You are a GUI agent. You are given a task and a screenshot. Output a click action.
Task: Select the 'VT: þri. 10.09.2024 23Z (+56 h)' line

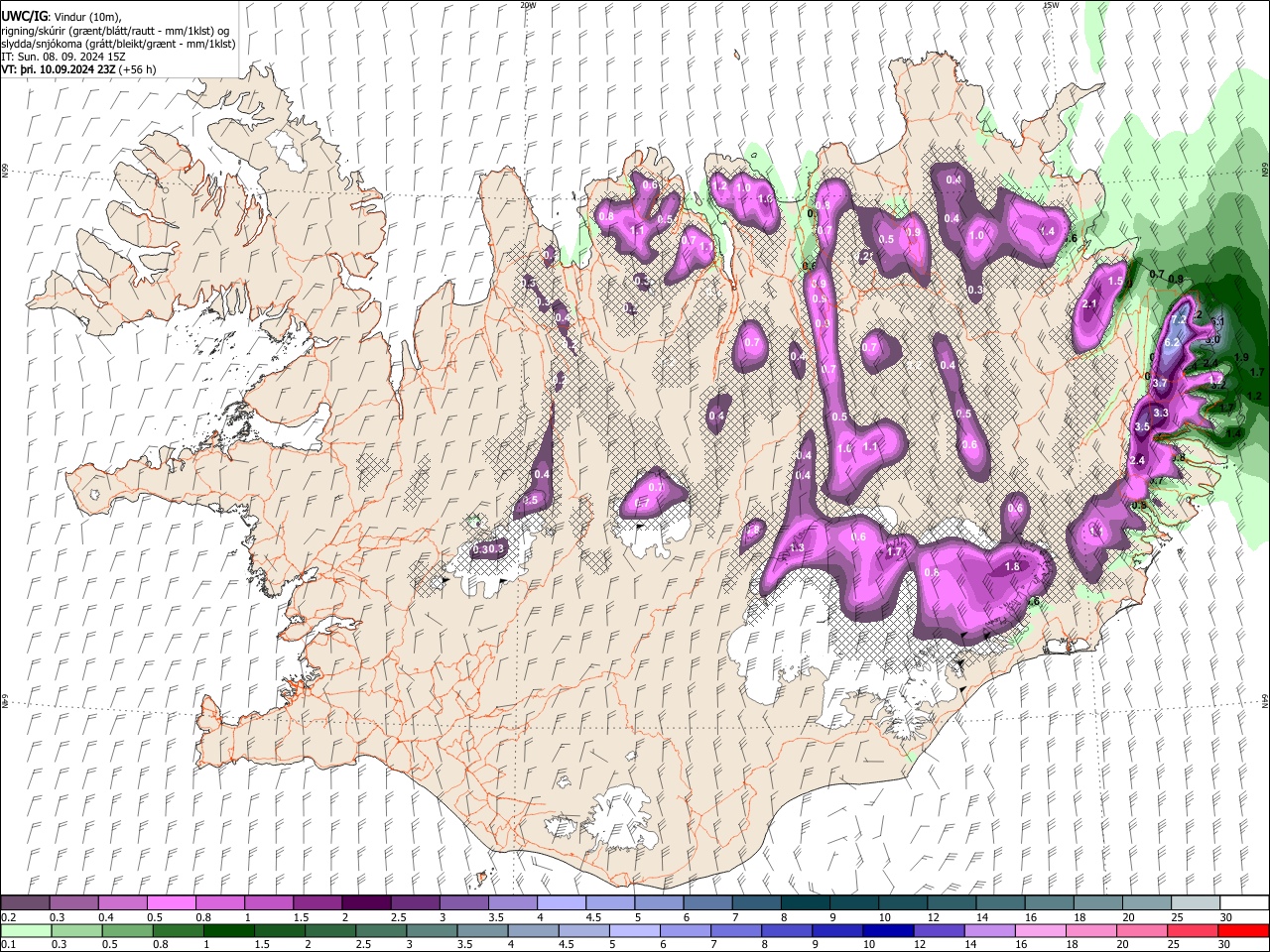78,70
